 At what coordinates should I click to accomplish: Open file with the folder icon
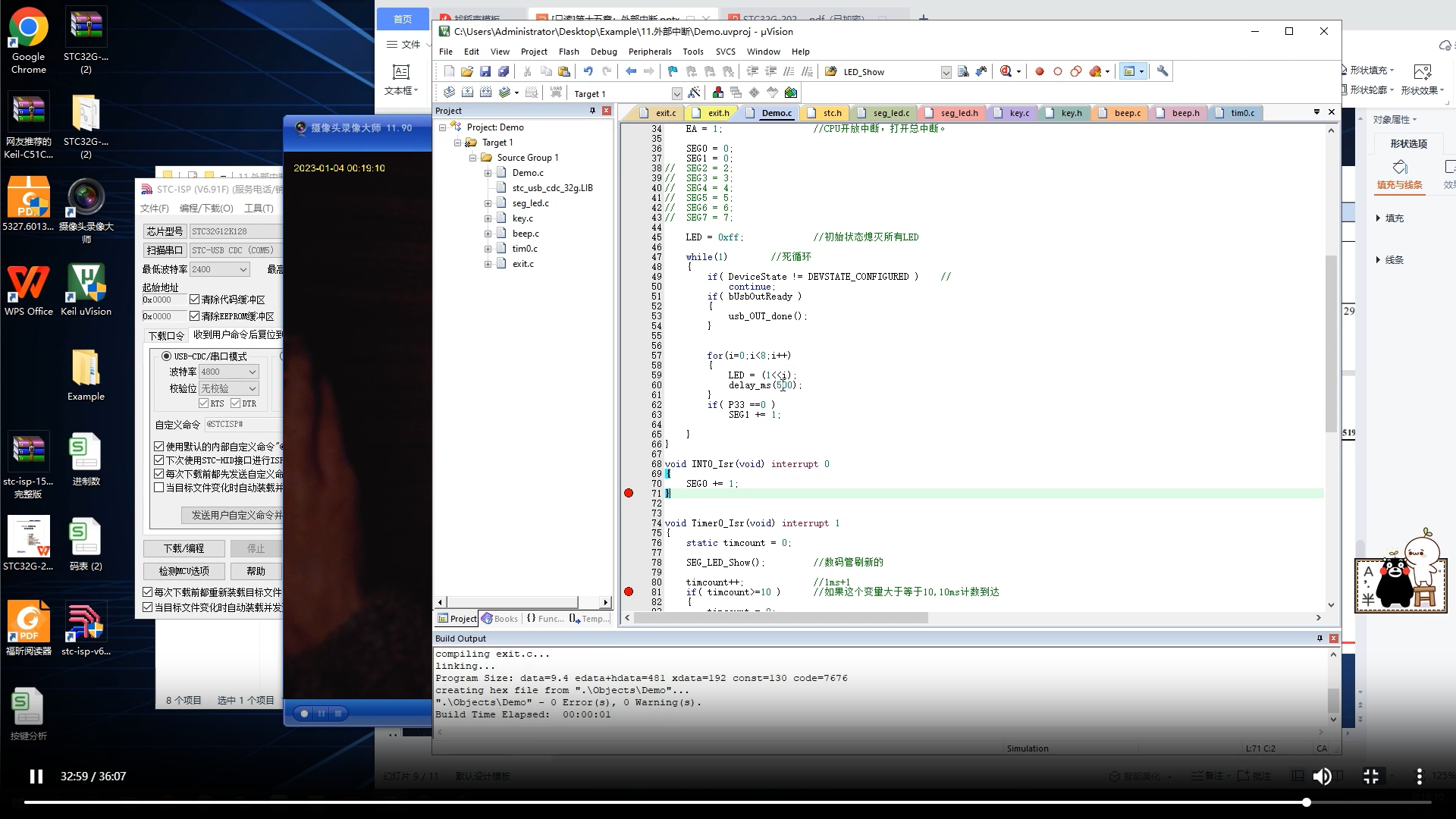(467, 71)
